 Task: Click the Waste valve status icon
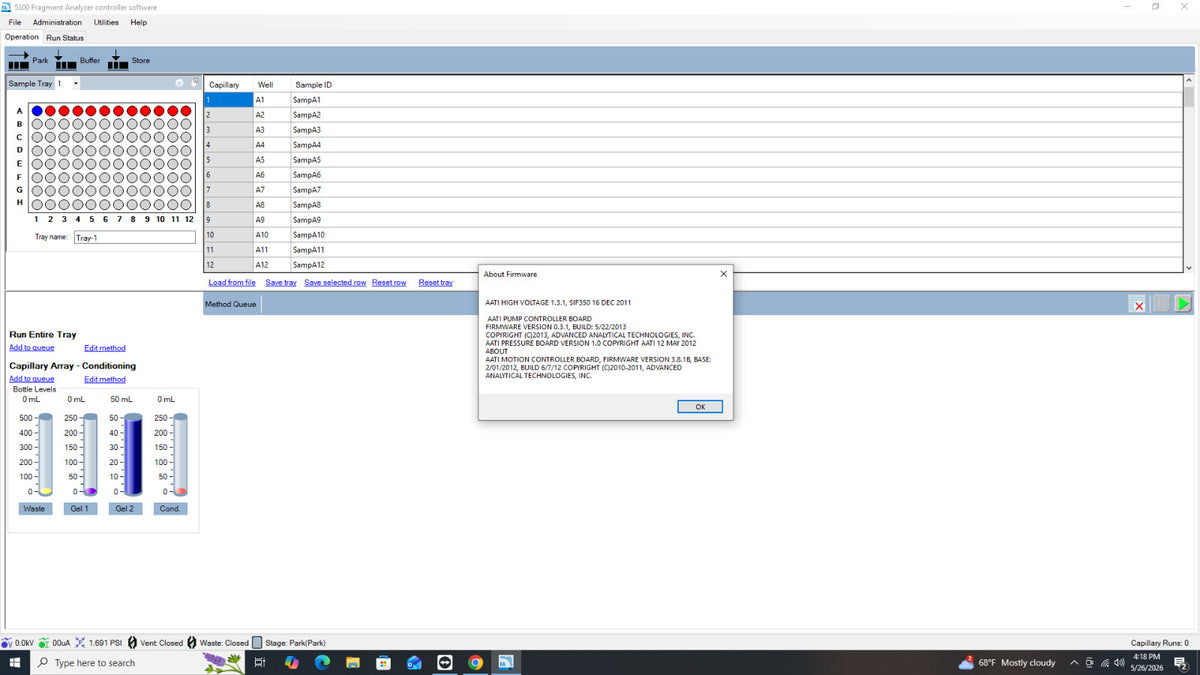click(x=192, y=643)
